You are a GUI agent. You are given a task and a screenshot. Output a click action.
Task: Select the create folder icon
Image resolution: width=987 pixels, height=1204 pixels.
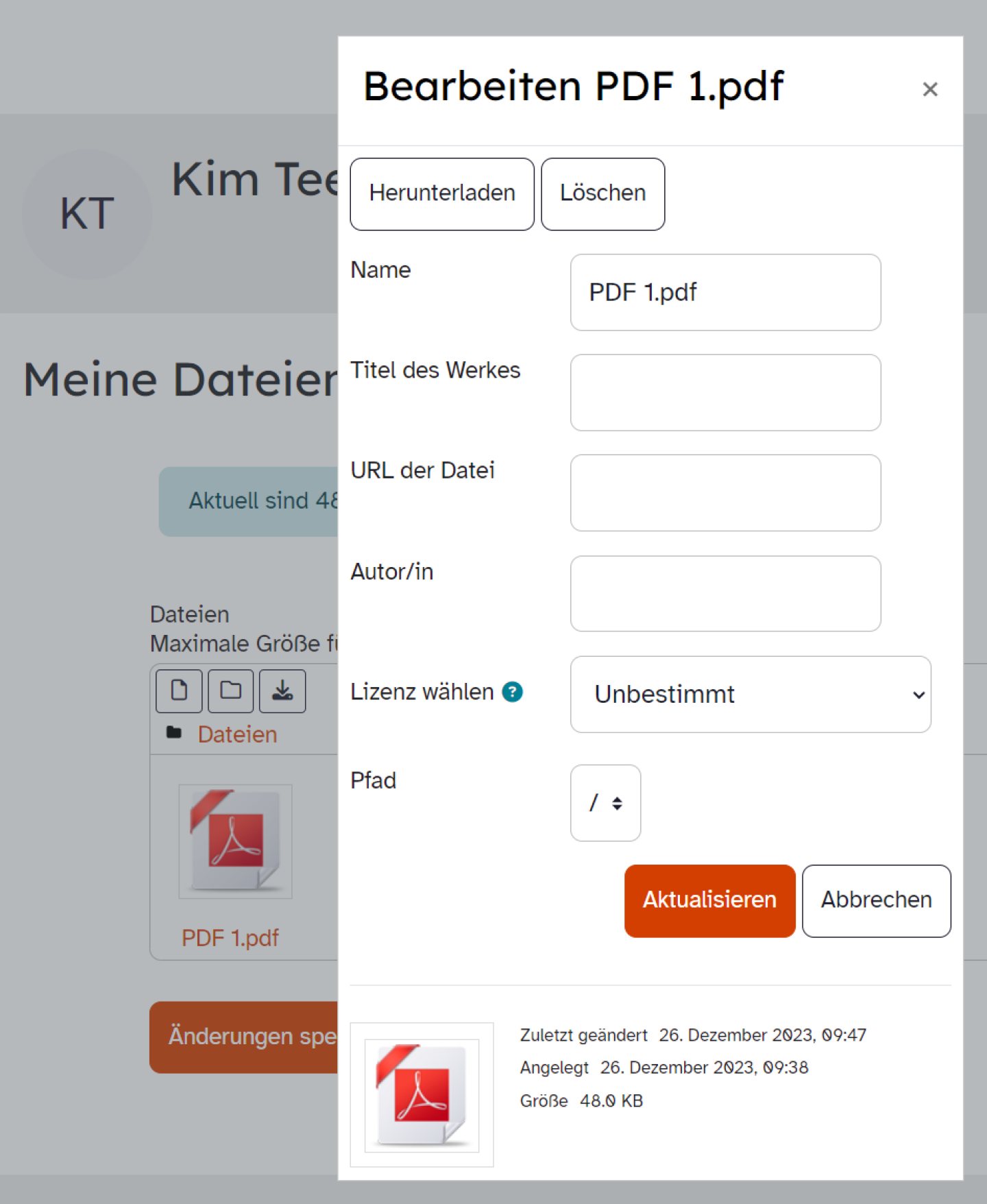[x=230, y=691]
